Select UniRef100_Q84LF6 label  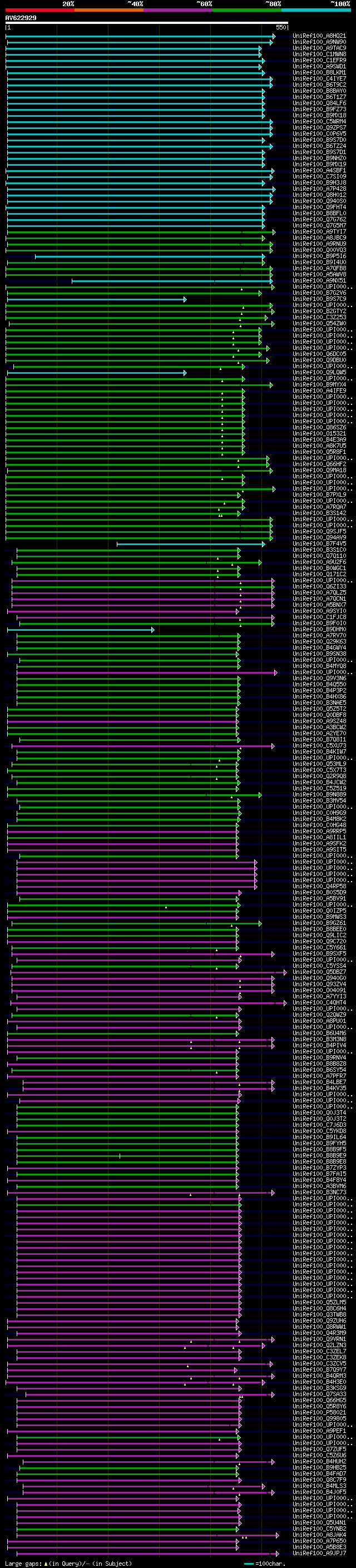(x=319, y=103)
